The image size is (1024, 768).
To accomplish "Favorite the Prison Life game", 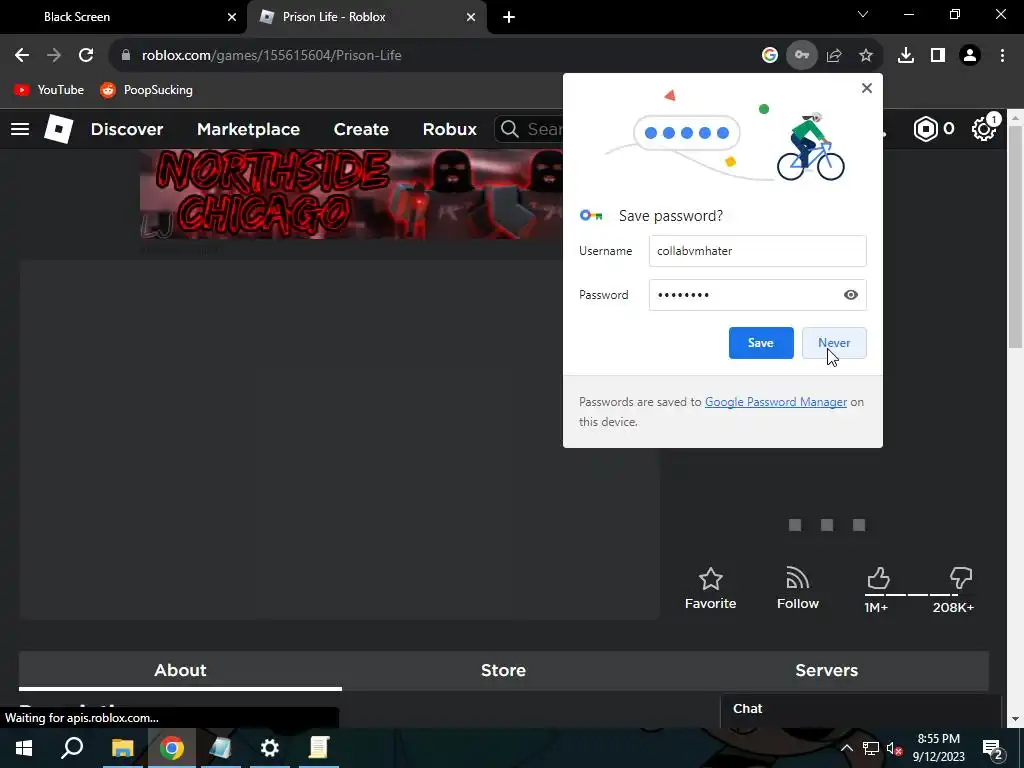I will pyautogui.click(x=711, y=588).
